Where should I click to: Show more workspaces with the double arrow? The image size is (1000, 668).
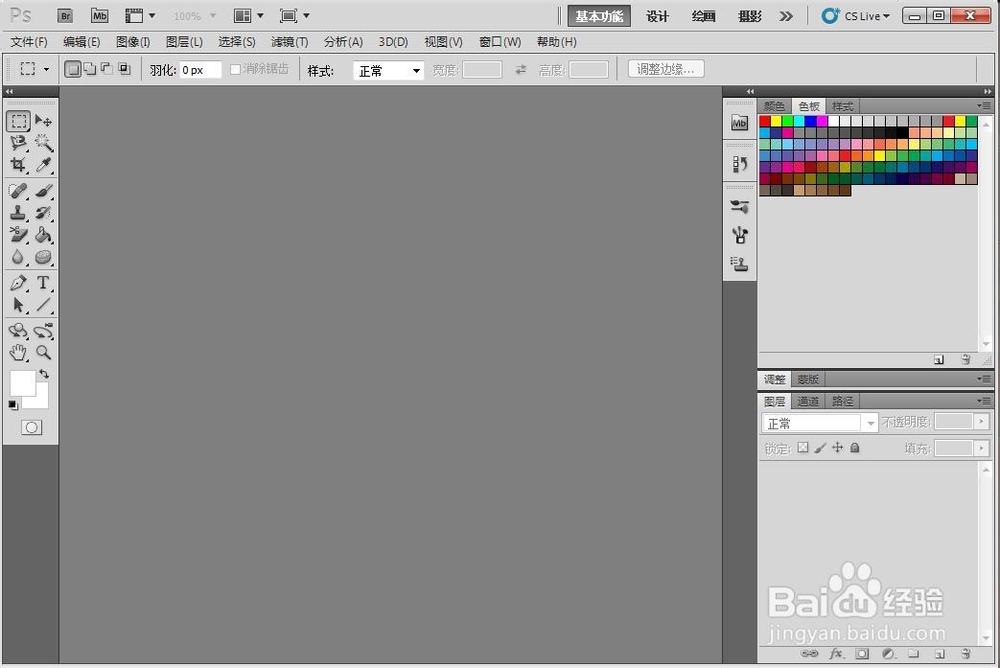(786, 16)
